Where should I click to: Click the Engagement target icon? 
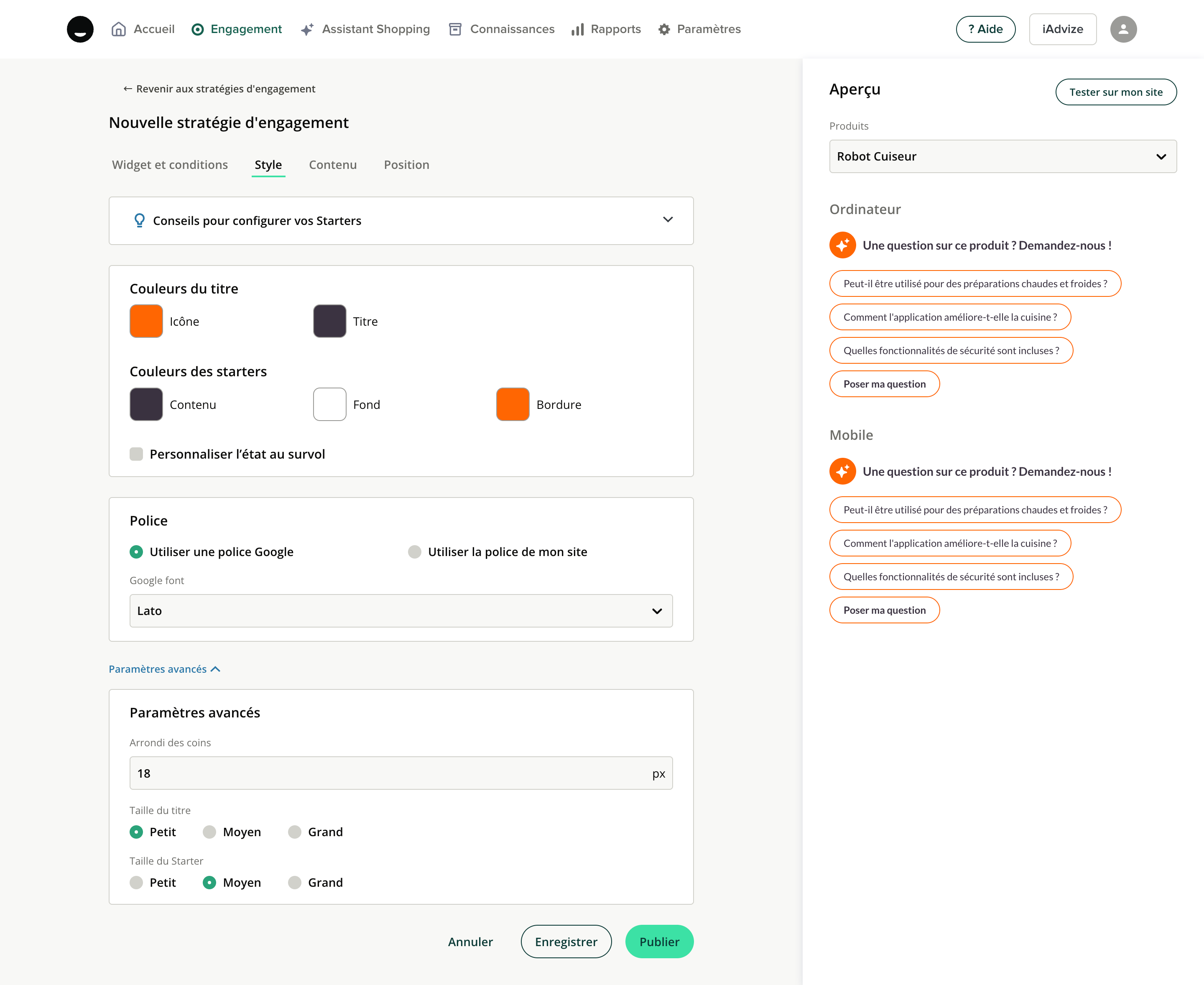tap(197, 30)
